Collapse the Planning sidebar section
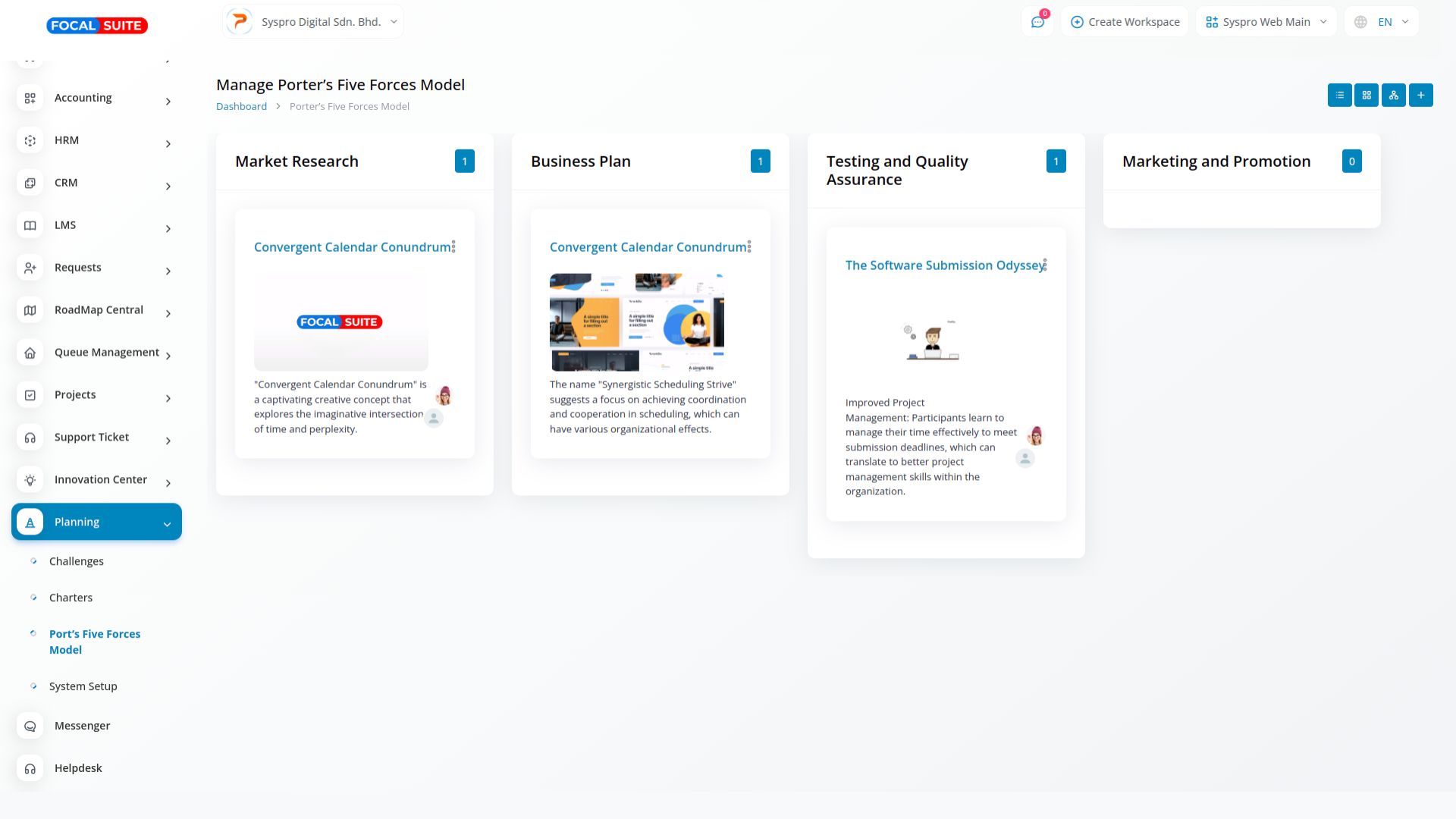The height and width of the screenshot is (819, 1456). pyautogui.click(x=167, y=523)
